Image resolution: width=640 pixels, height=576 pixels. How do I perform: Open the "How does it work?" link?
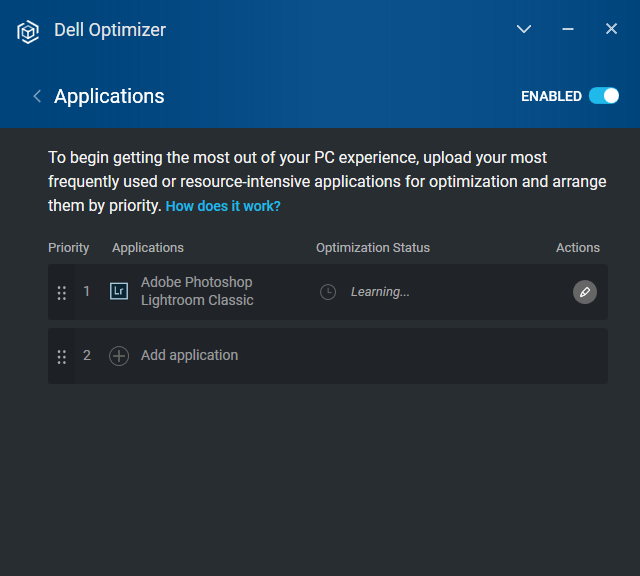tap(223, 206)
